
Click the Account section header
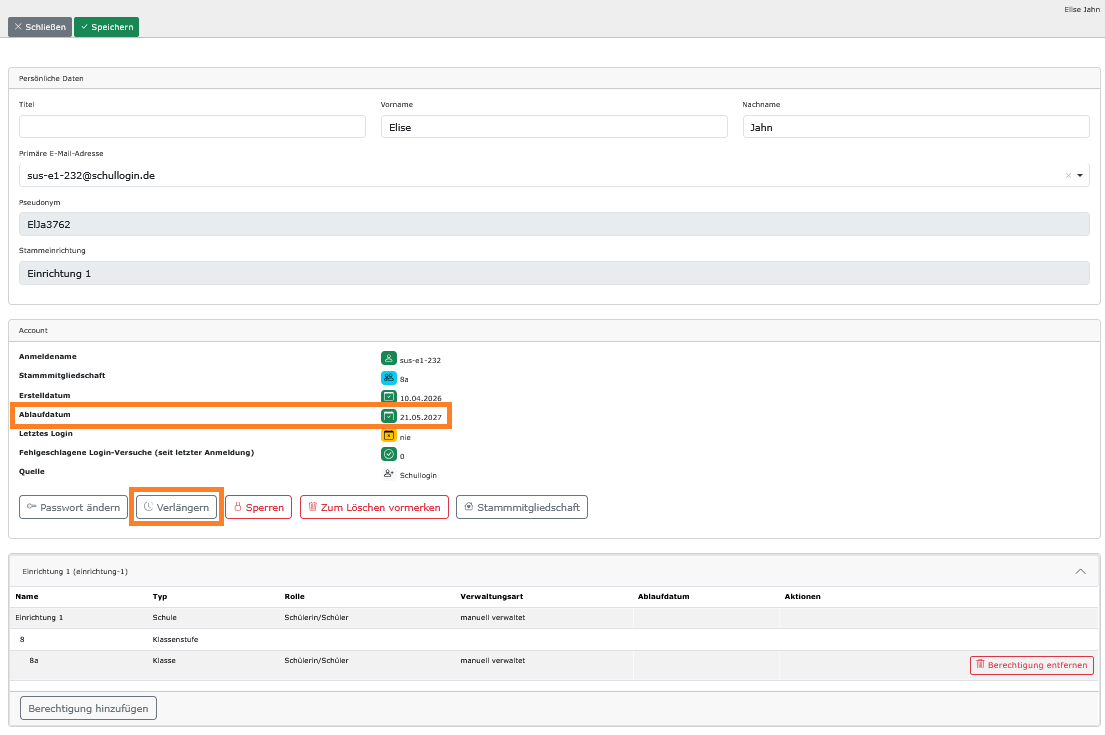33,330
